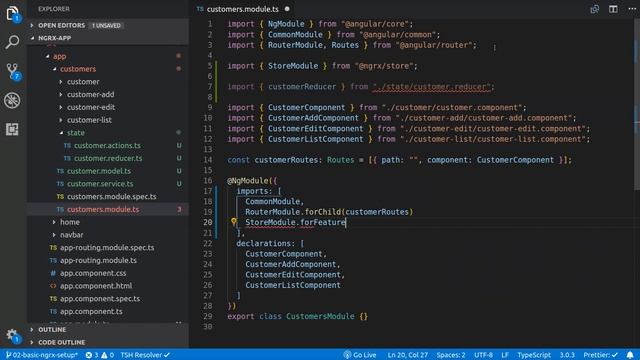Click customerRoutes constant on line 14

[x=286, y=160]
